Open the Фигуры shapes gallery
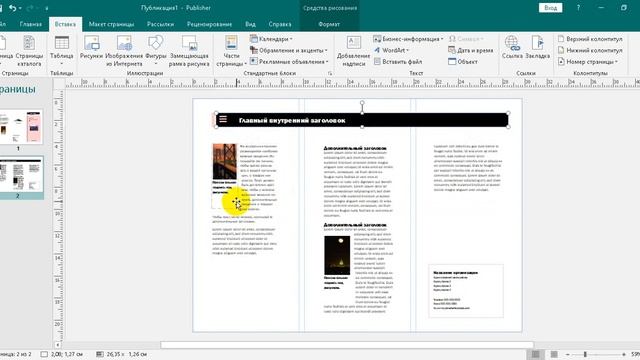Image resolution: width=640 pixels, height=360 pixels. pyautogui.click(x=156, y=51)
